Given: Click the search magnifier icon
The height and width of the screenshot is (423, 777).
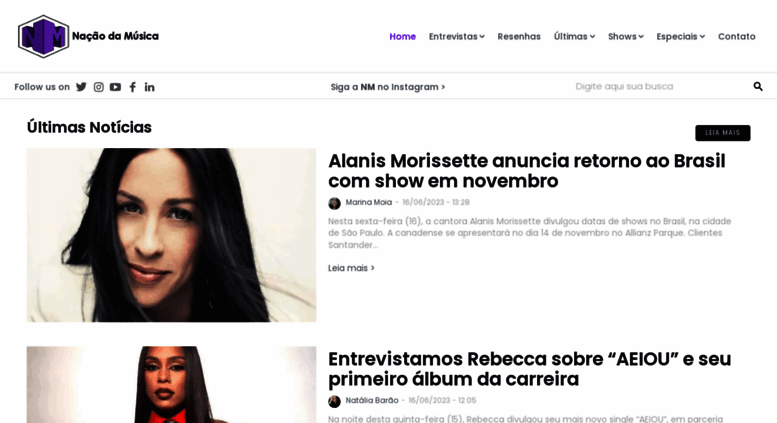Looking at the screenshot, I should point(758,87).
